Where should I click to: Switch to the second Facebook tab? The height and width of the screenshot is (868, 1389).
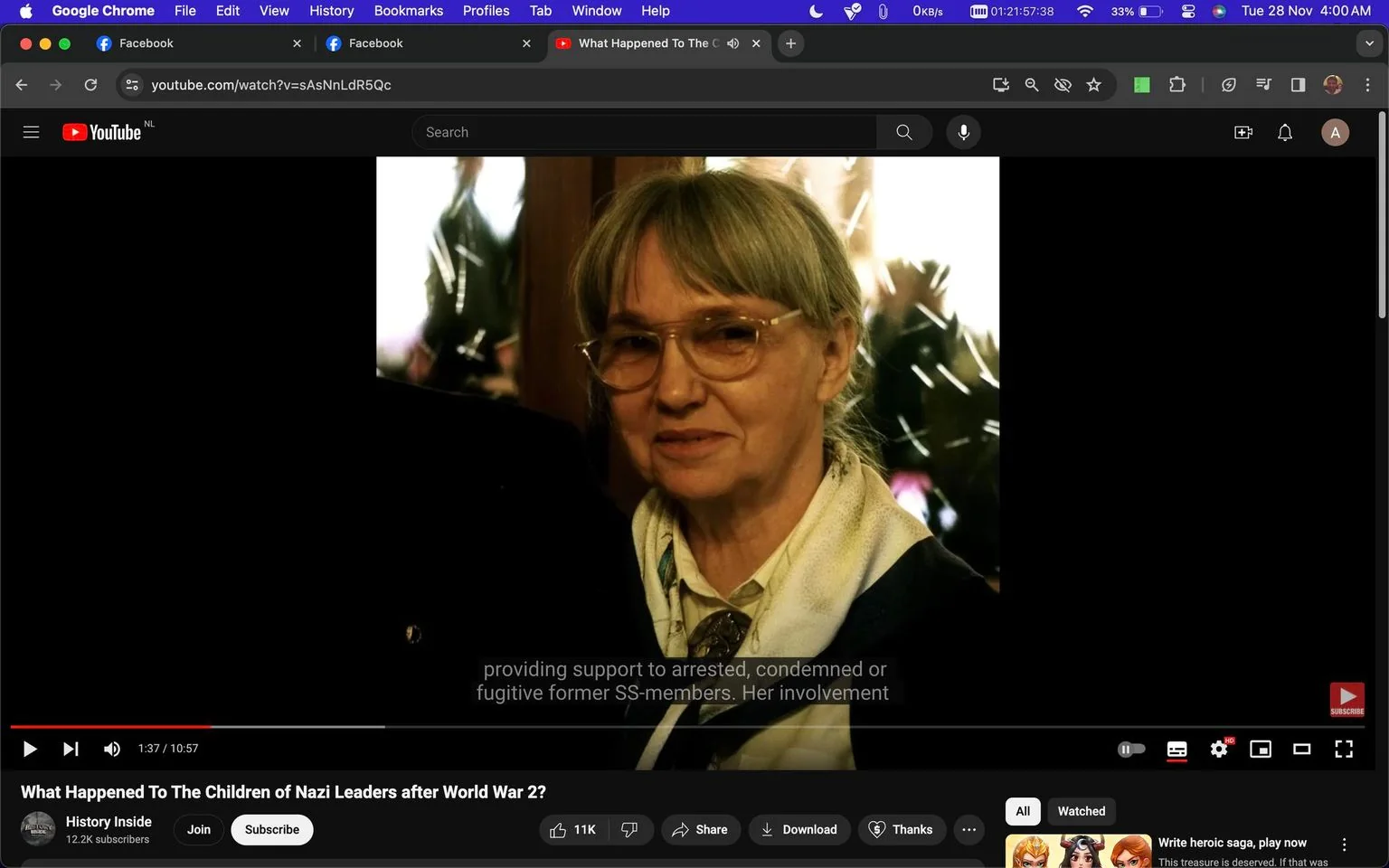[x=430, y=43]
